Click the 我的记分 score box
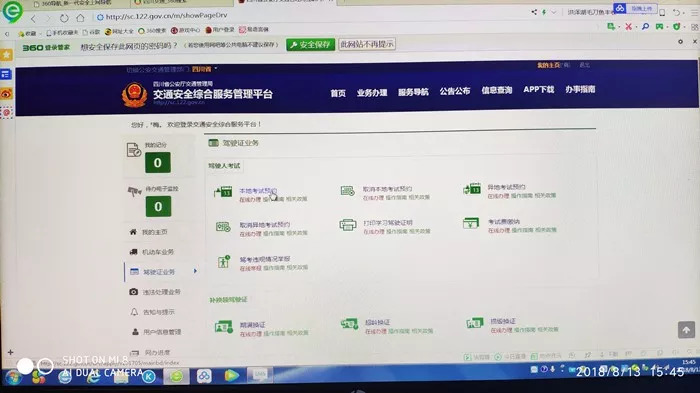700x393 pixels. coord(158,163)
